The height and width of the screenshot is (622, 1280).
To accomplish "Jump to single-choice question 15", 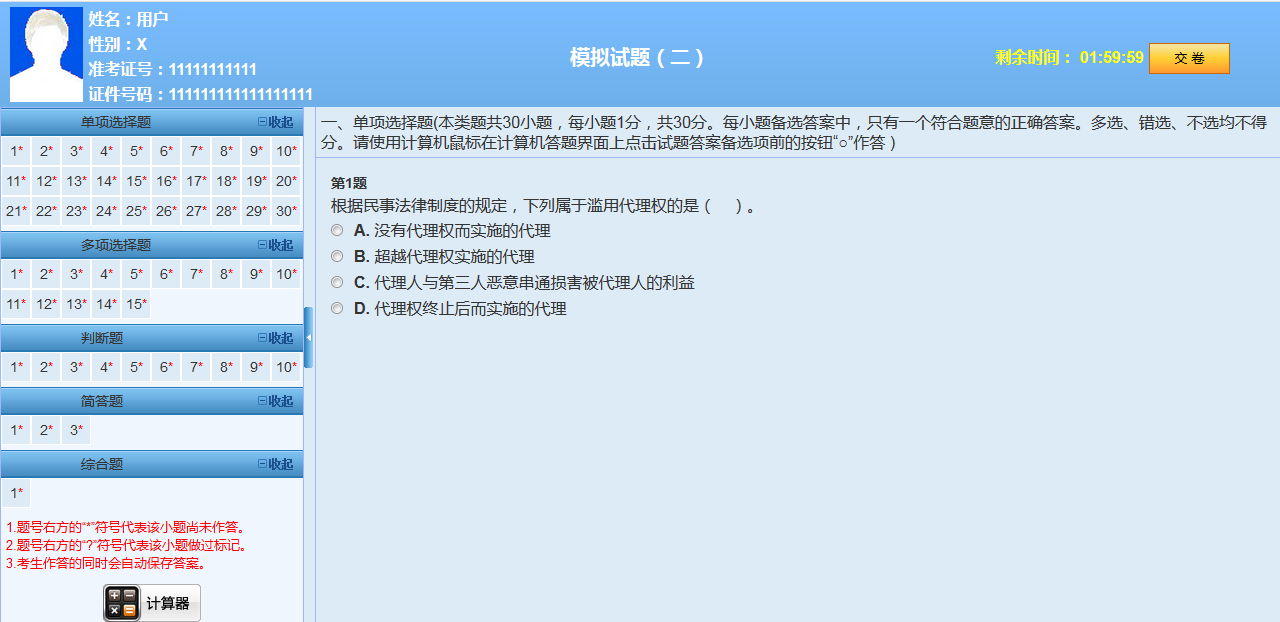I will (x=135, y=183).
